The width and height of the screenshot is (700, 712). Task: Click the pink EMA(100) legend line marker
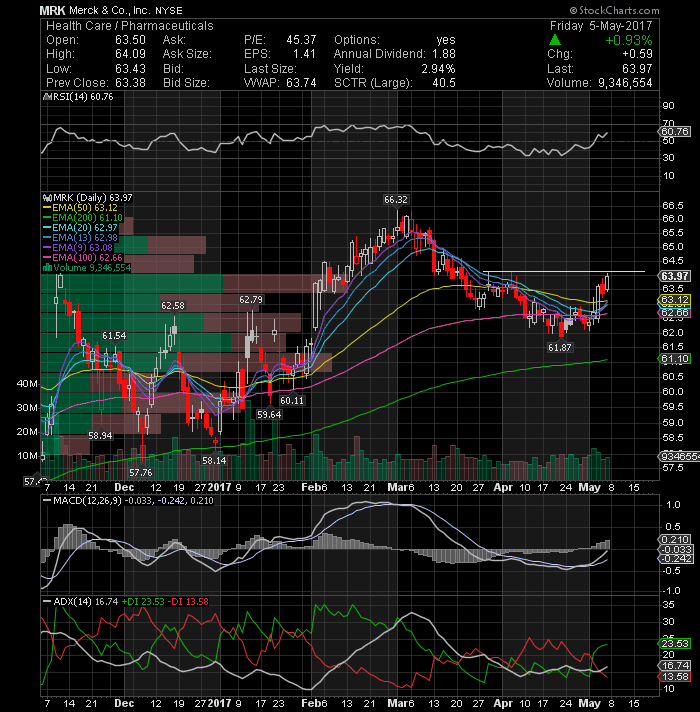47,258
